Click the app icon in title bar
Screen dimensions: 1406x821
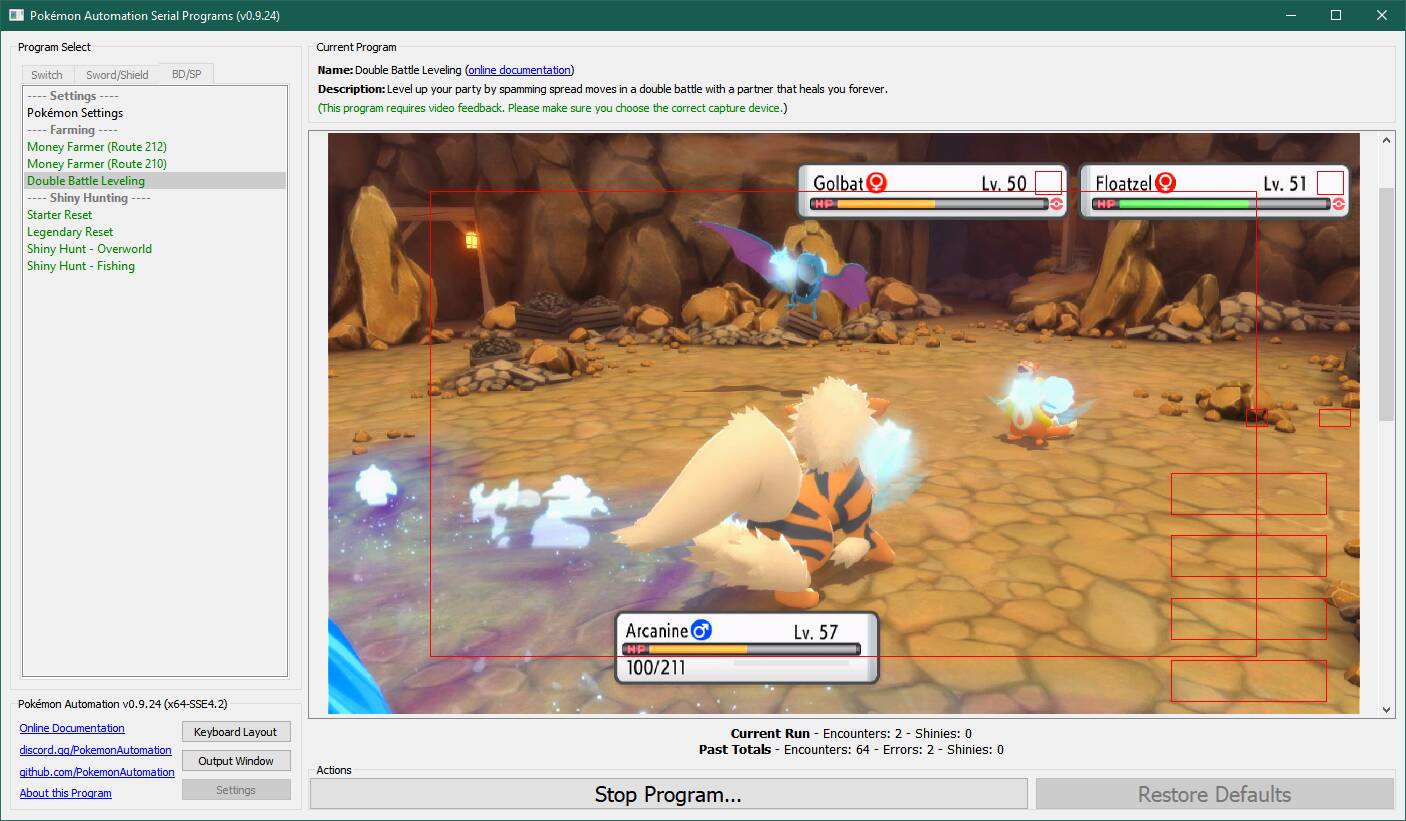[x=16, y=15]
